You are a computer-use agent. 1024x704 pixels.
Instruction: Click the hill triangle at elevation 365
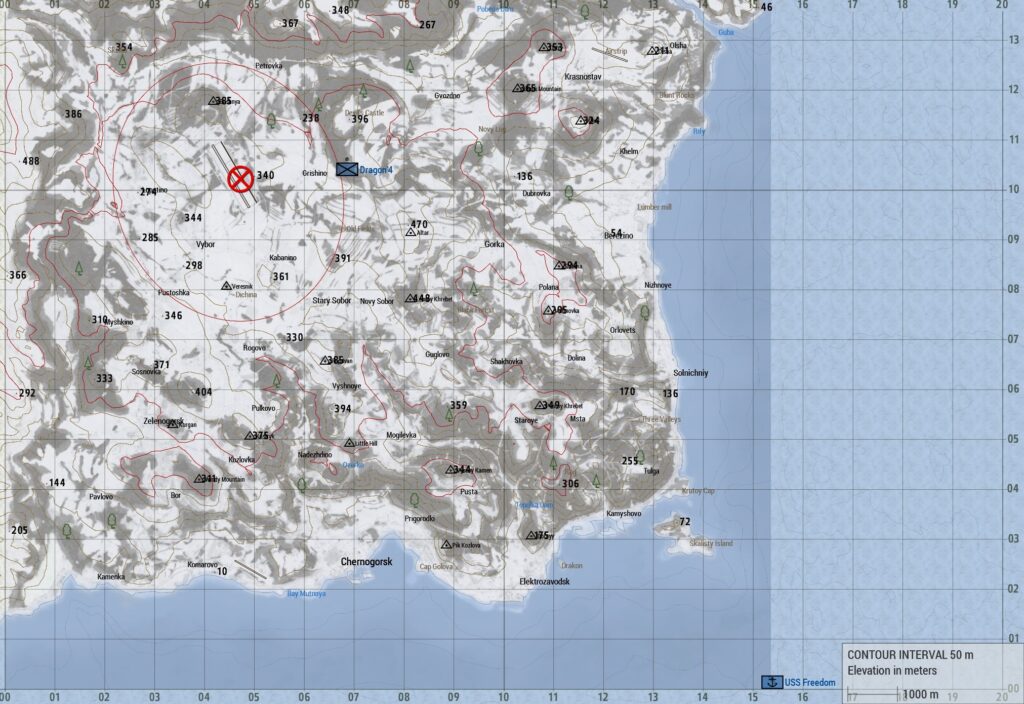(517, 88)
